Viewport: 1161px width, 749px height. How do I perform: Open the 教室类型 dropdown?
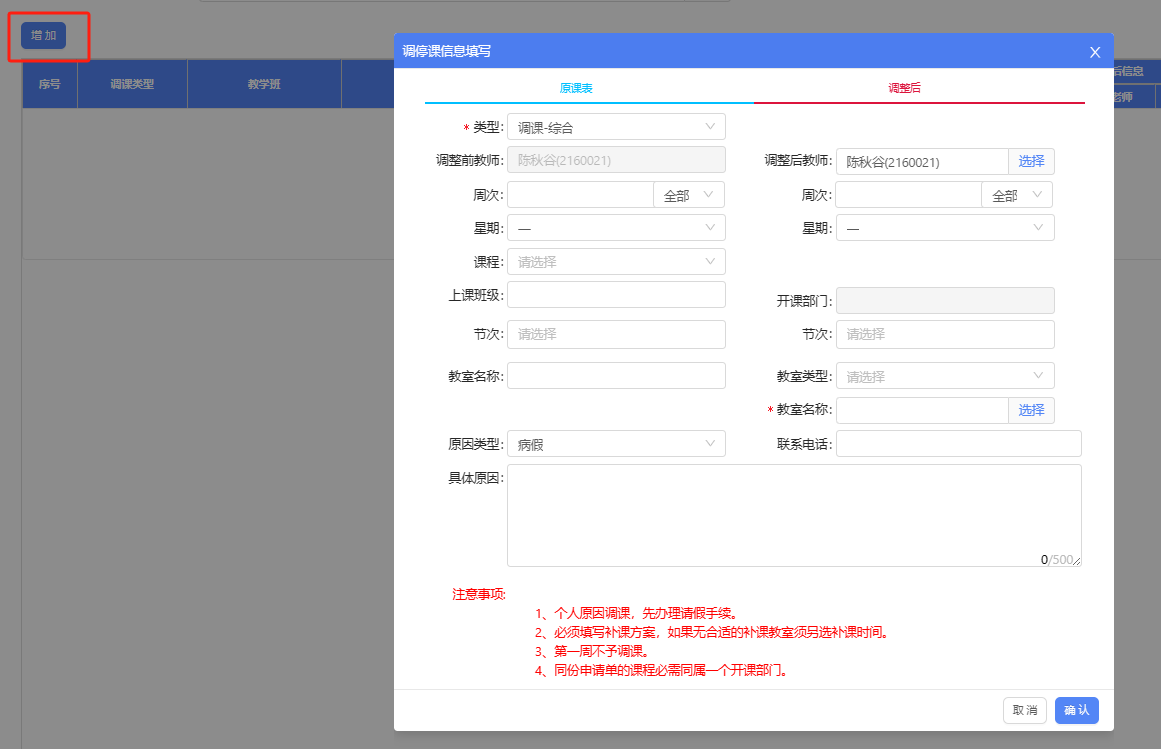point(944,377)
